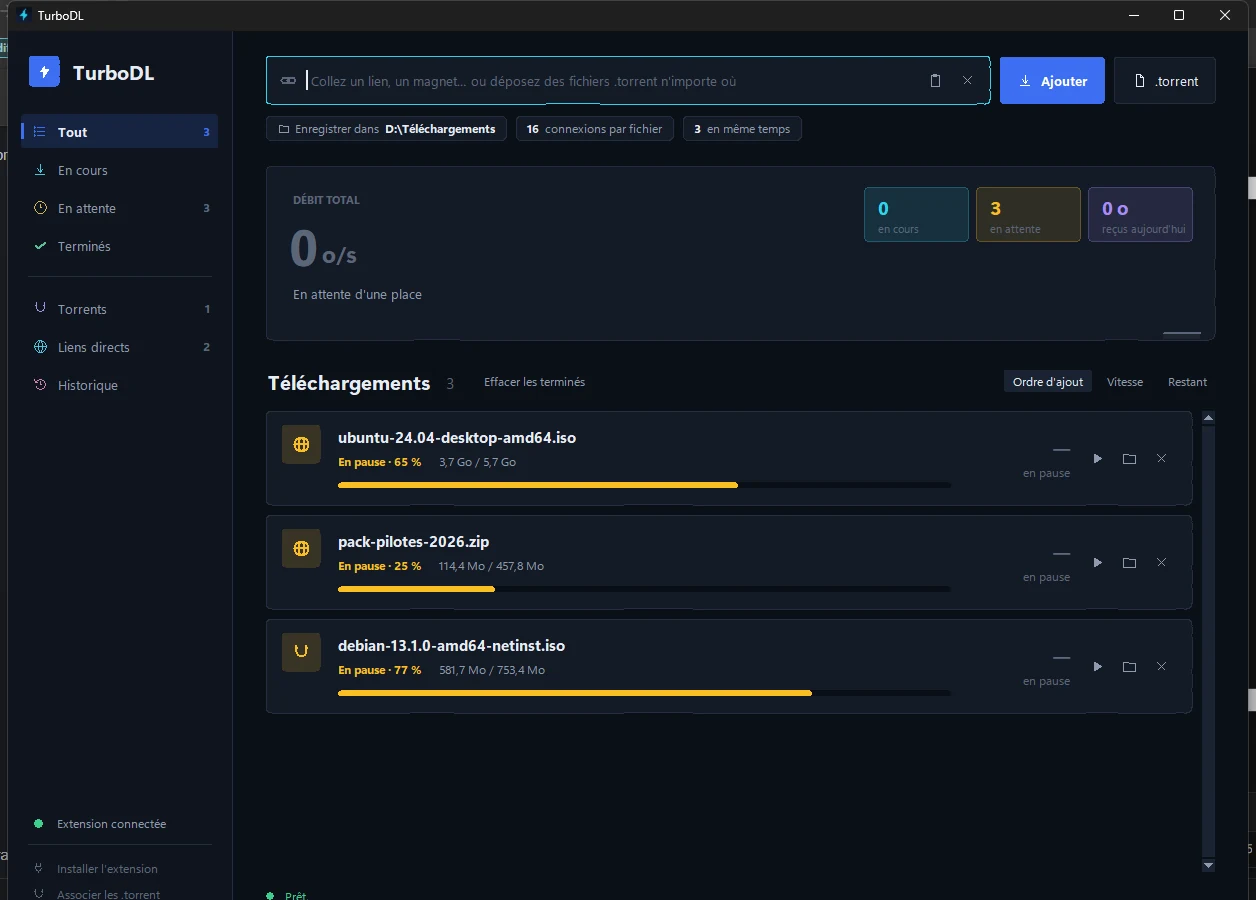Viewport: 1256px width, 900px height.
Task: Click 114,4 Mo / 457,8 Mo size text
Action: pos(491,567)
